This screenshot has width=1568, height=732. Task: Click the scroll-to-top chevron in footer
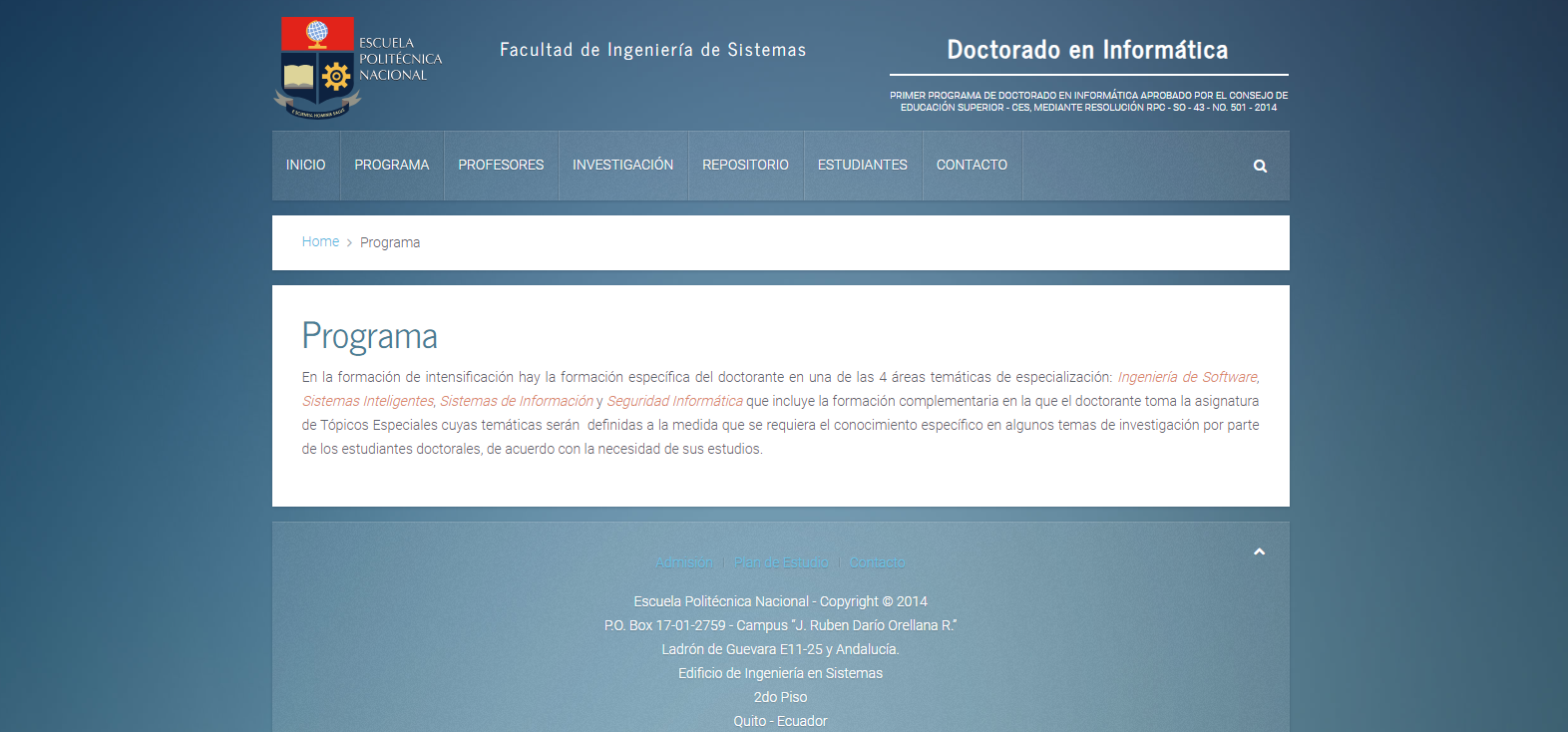pos(1259,552)
